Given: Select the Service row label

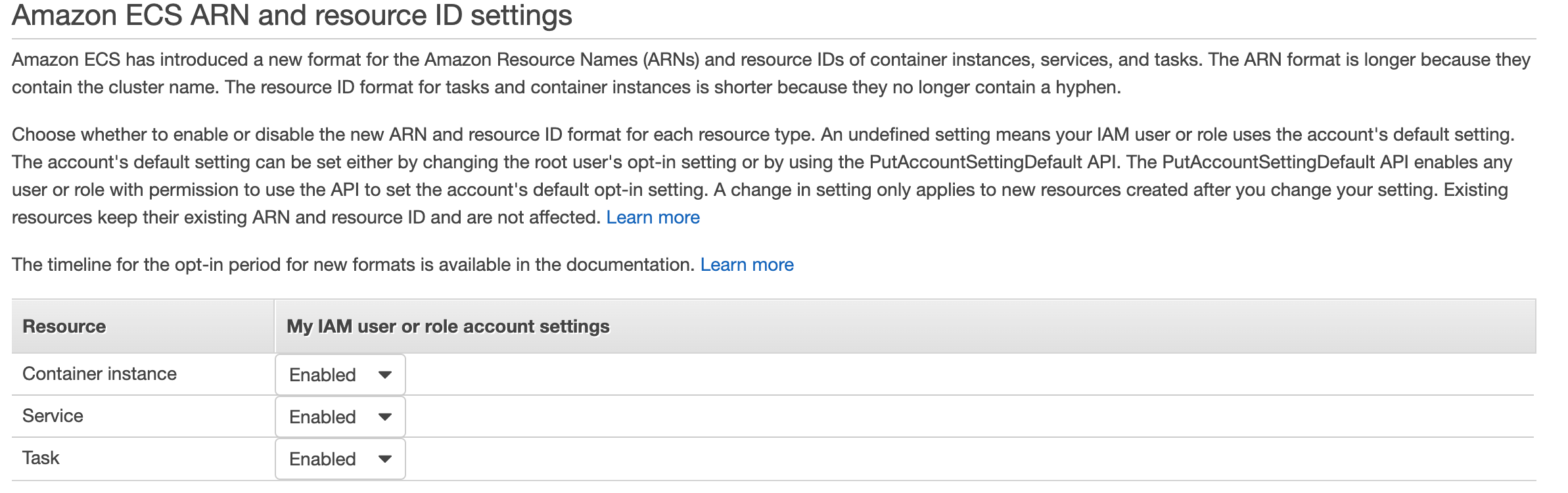Looking at the screenshot, I should coord(53,416).
